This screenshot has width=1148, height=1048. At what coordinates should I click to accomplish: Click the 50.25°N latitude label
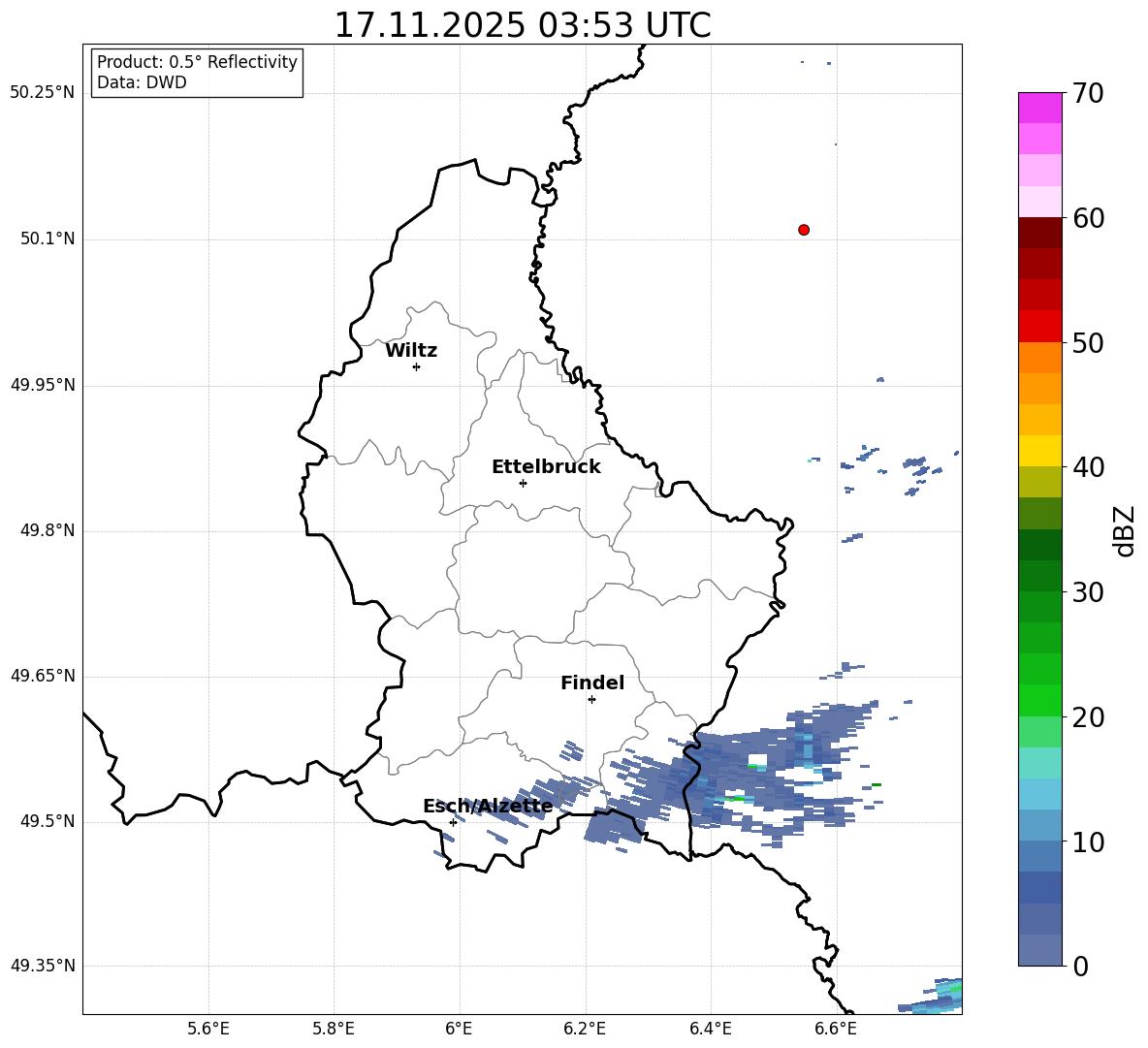coord(43,93)
